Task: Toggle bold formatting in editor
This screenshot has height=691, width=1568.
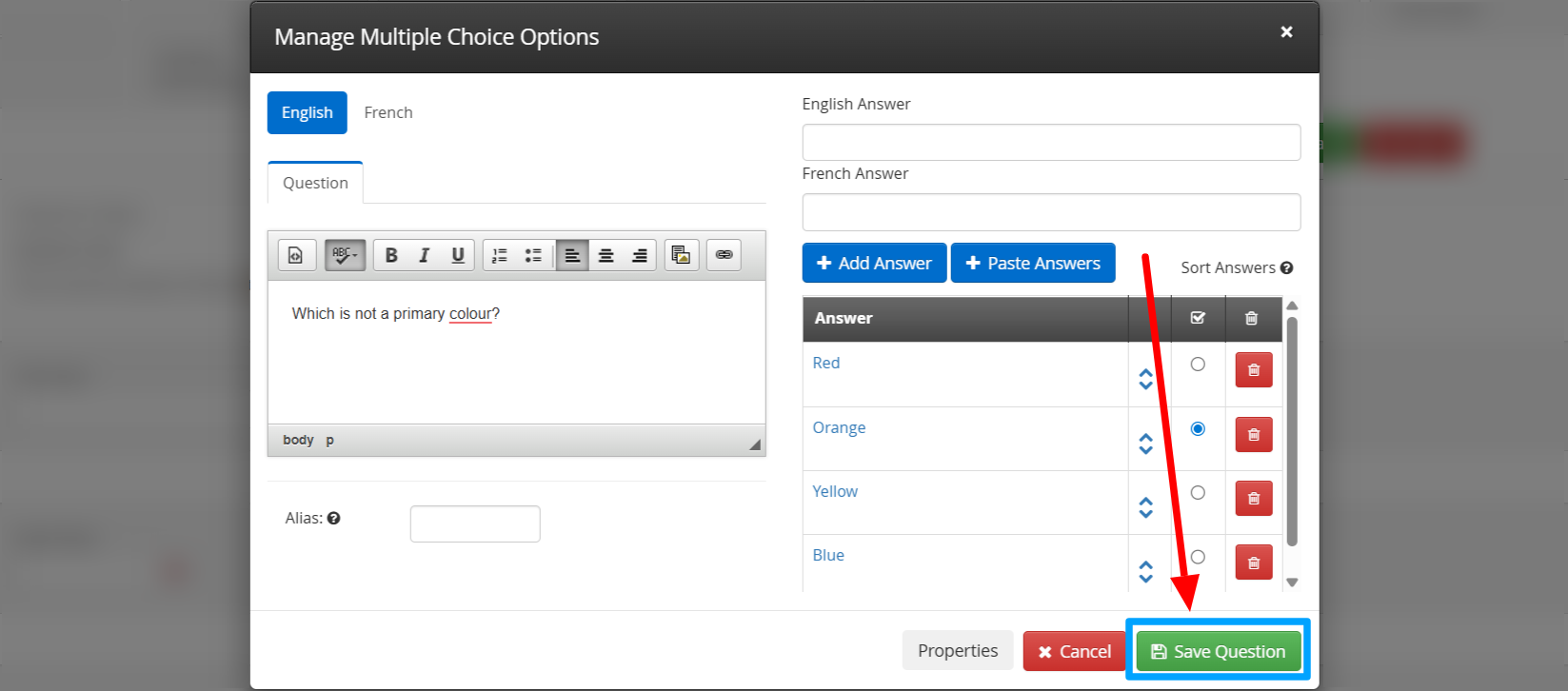Action: [390, 255]
